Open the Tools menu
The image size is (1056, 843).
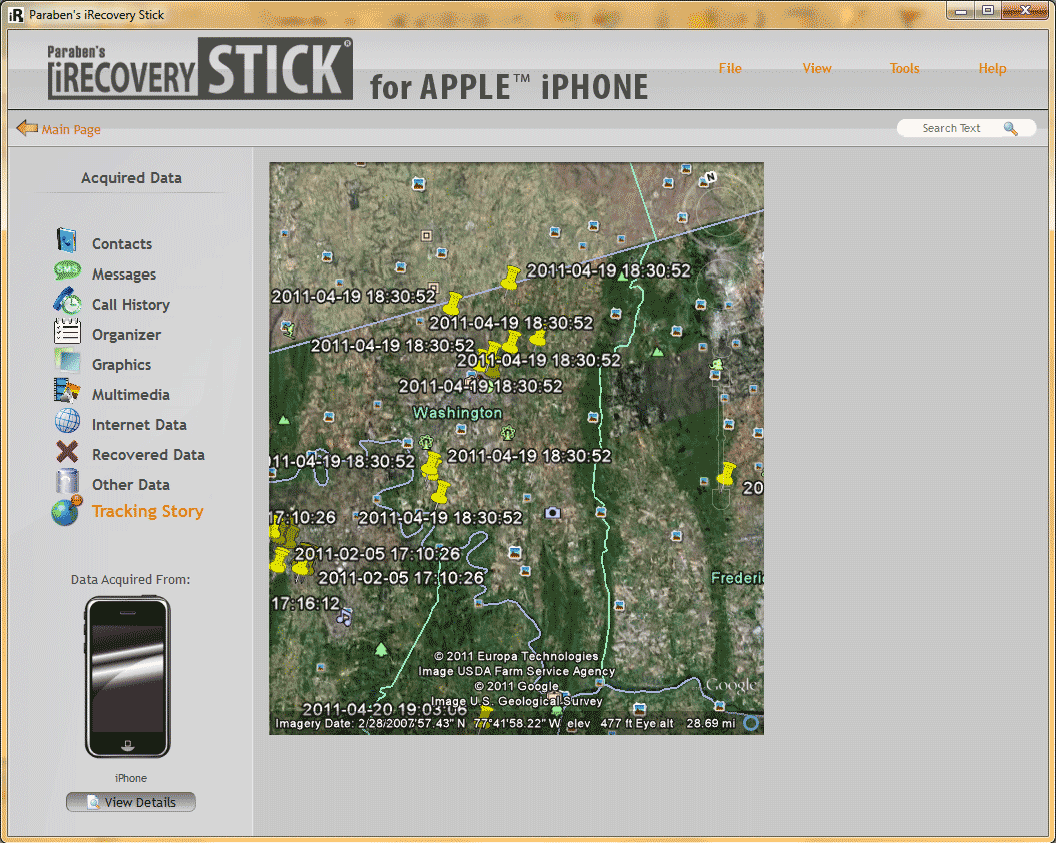click(x=904, y=68)
